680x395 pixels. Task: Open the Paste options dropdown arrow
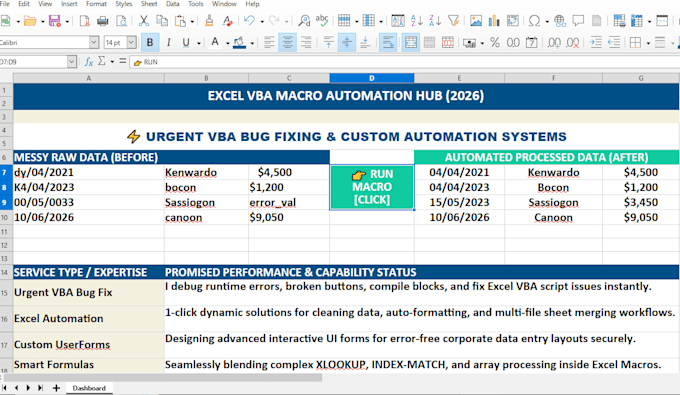coord(192,21)
